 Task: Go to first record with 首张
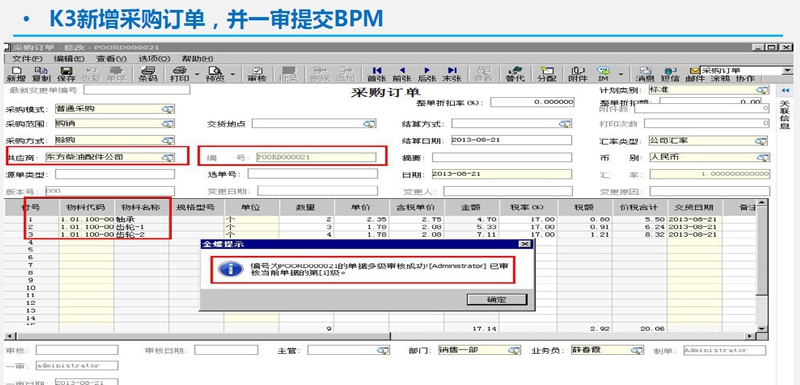[377, 74]
